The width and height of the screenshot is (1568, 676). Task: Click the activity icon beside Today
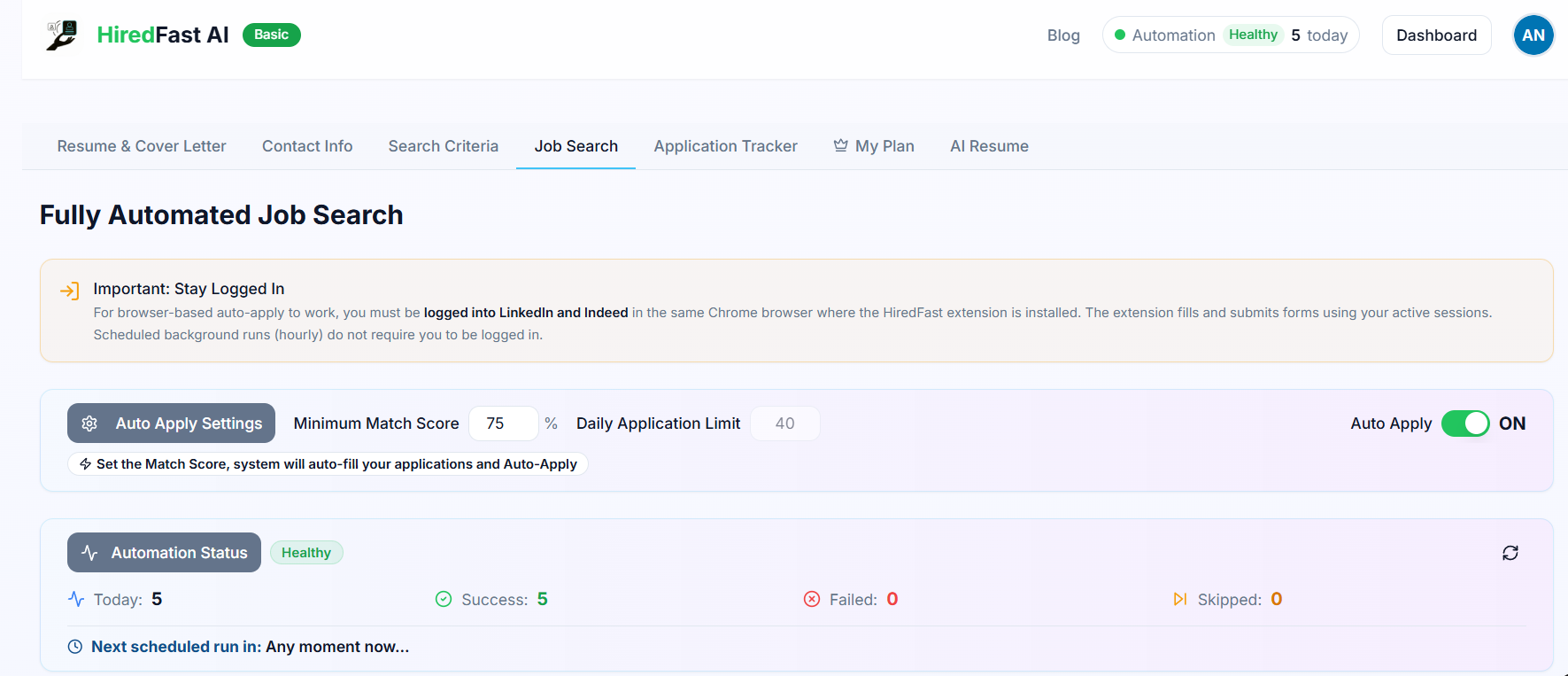point(76,600)
